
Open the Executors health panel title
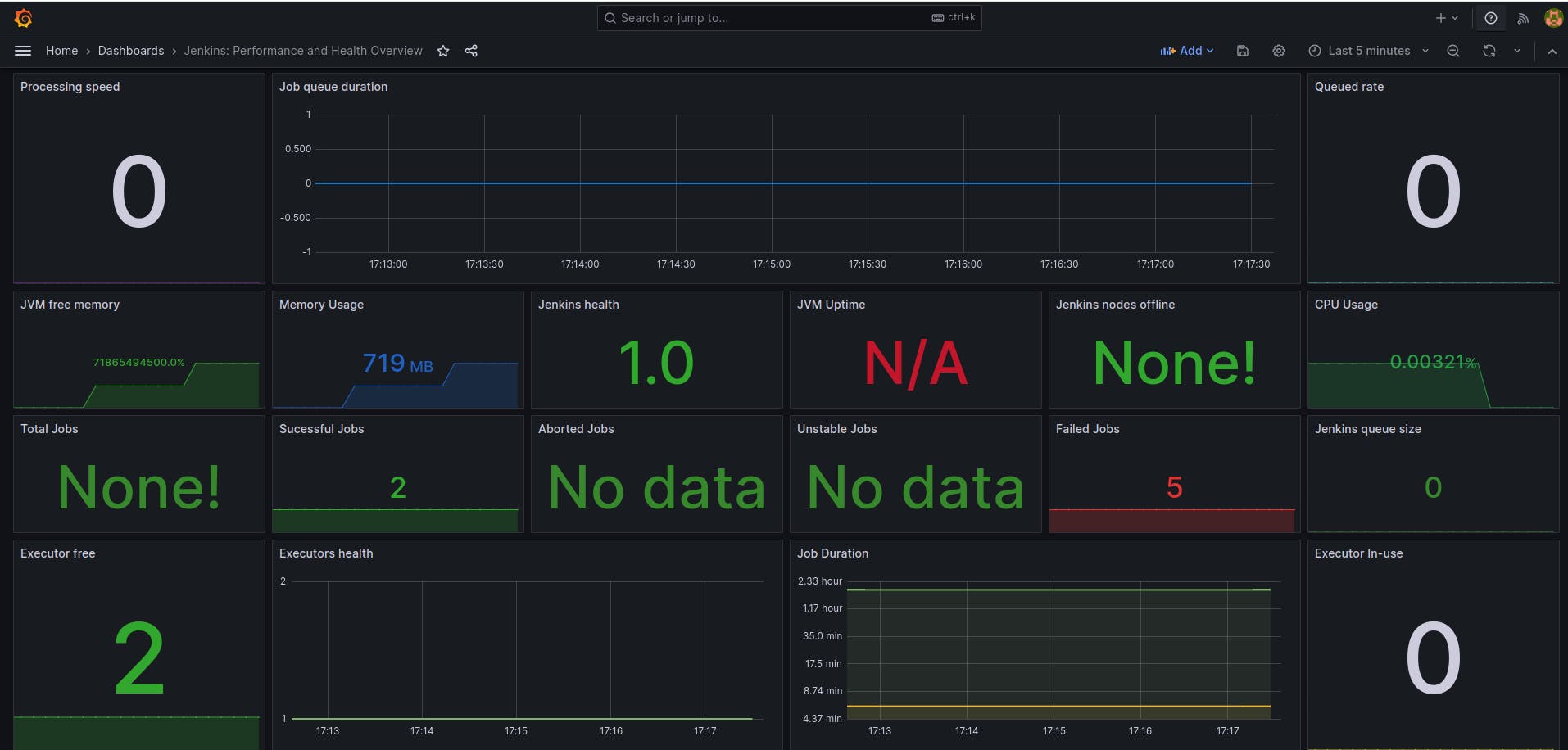pyautogui.click(x=326, y=553)
